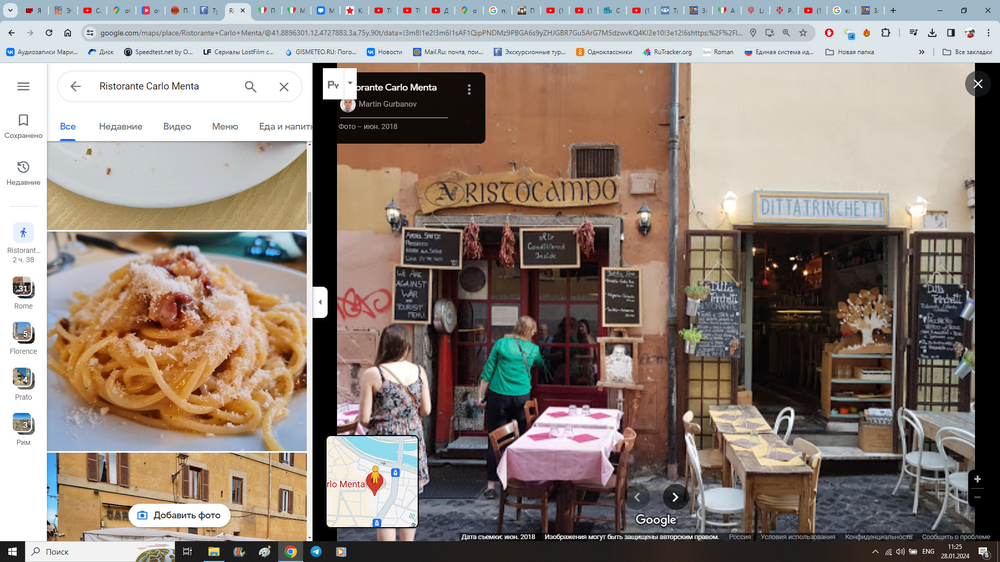Click the Сообщить о проблеме link
Image resolution: width=1000 pixels, height=562 pixels.
[956, 537]
